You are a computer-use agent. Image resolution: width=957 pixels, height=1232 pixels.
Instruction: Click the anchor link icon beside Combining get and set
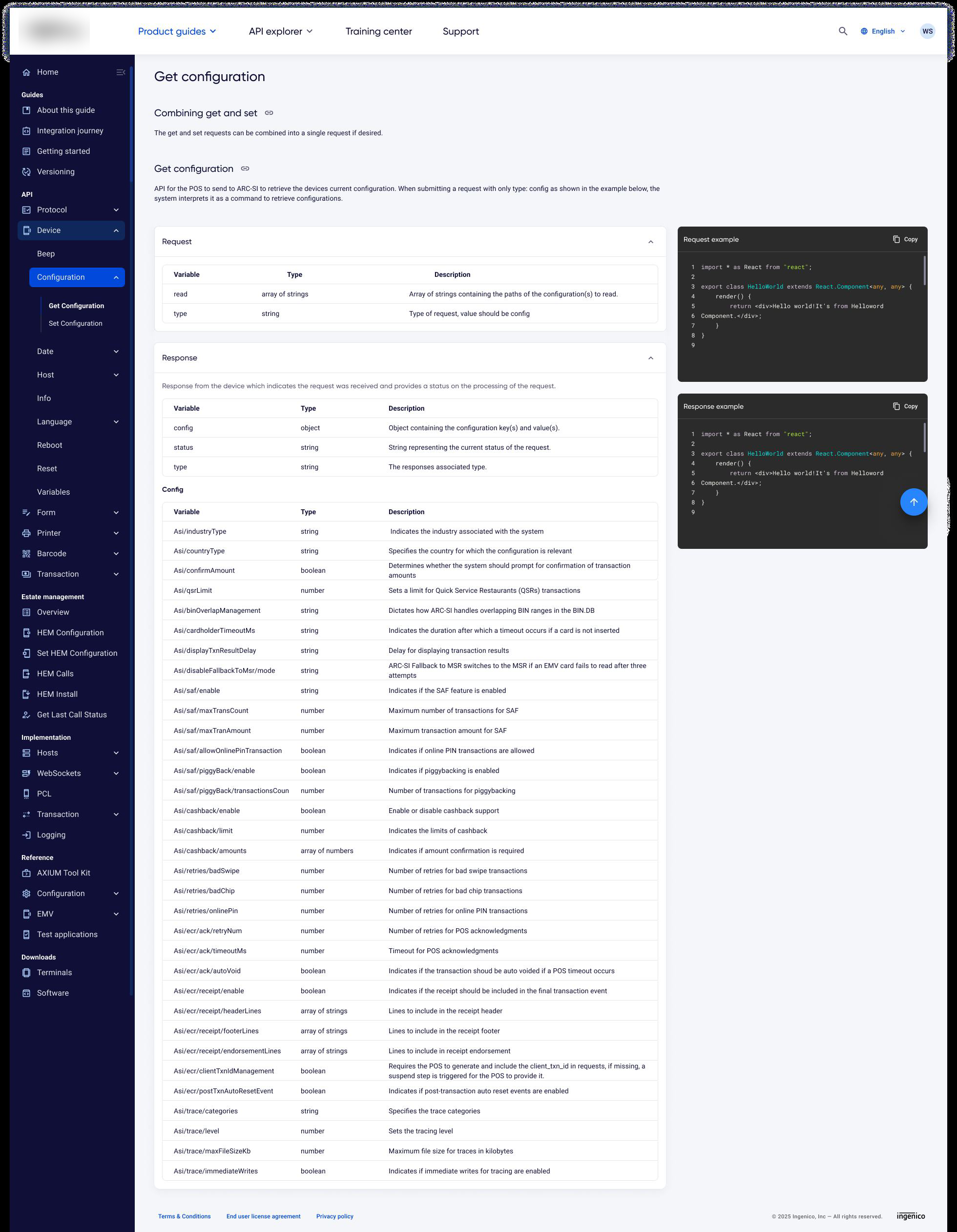pos(269,113)
